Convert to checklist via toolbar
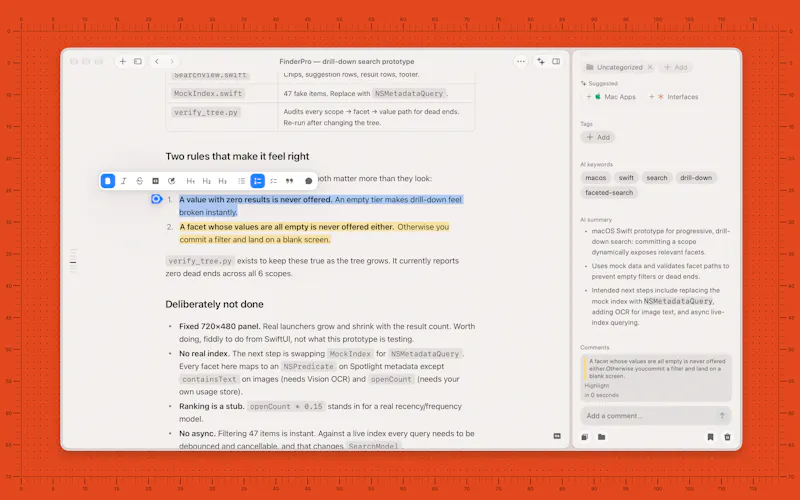Image resolution: width=800 pixels, height=500 pixels. click(273, 181)
